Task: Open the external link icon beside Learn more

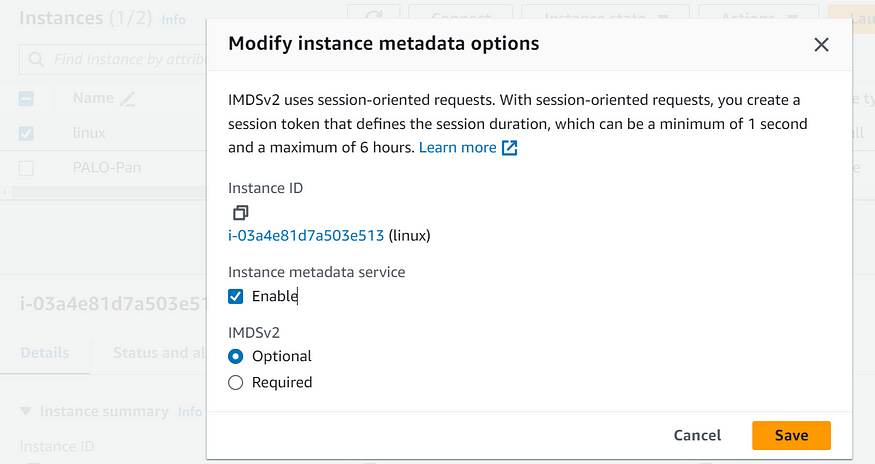Action: (x=509, y=147)
